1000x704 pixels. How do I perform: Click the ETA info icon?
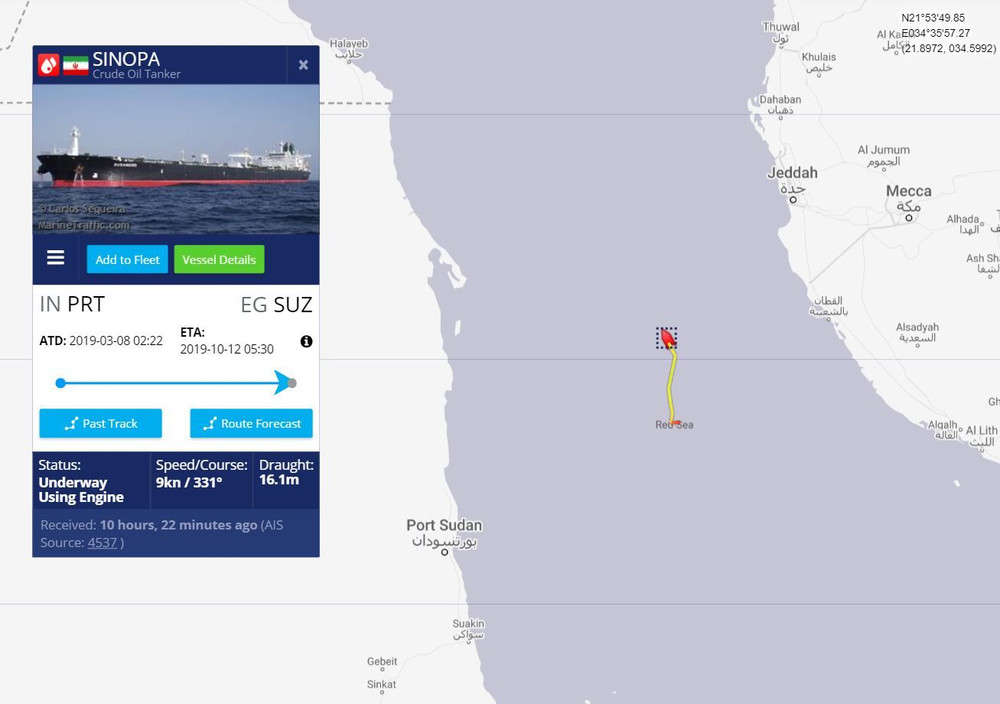pos(306,342)
